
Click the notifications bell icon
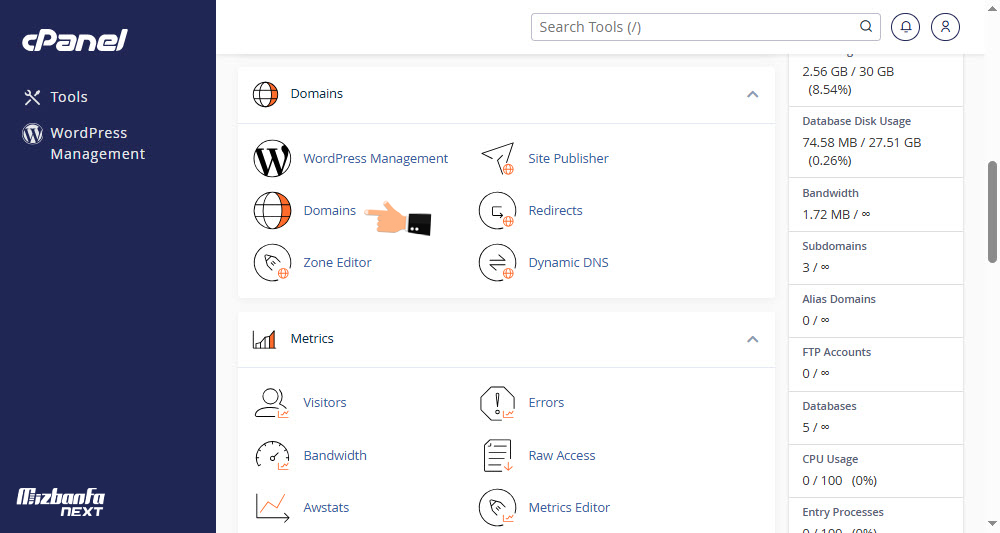point(906,27)
